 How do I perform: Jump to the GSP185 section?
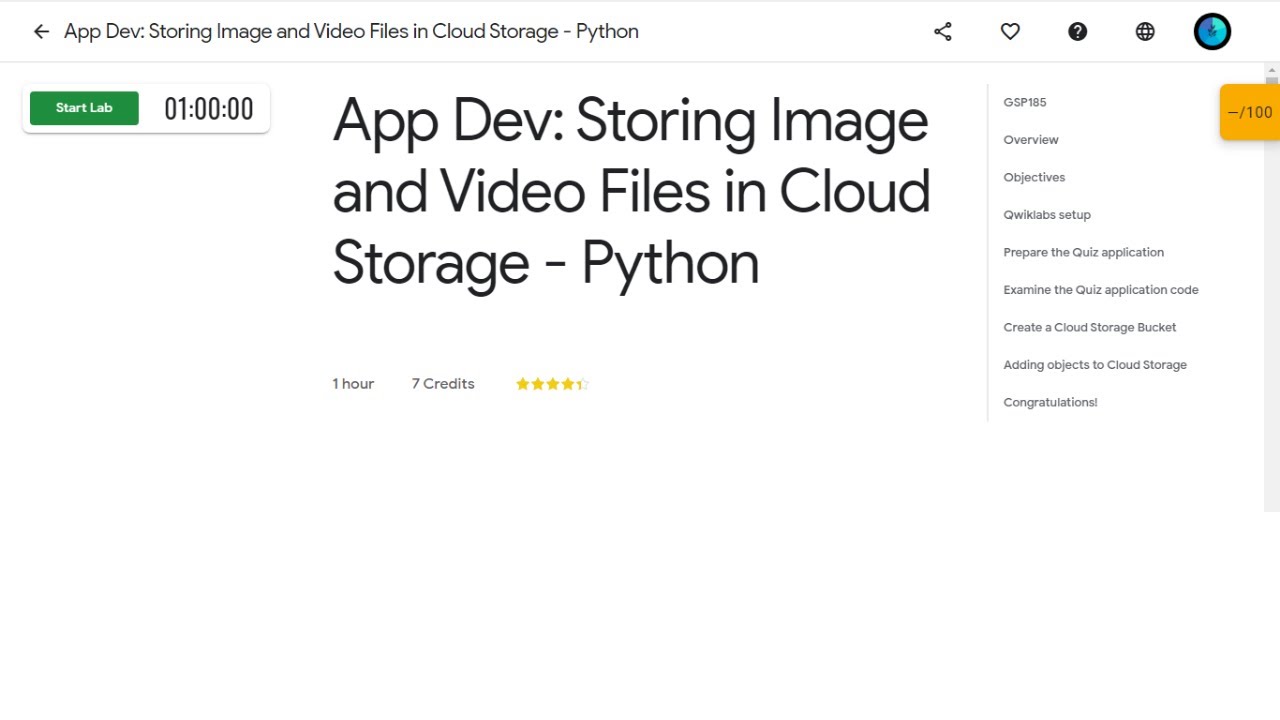[x=1025, y=102]
